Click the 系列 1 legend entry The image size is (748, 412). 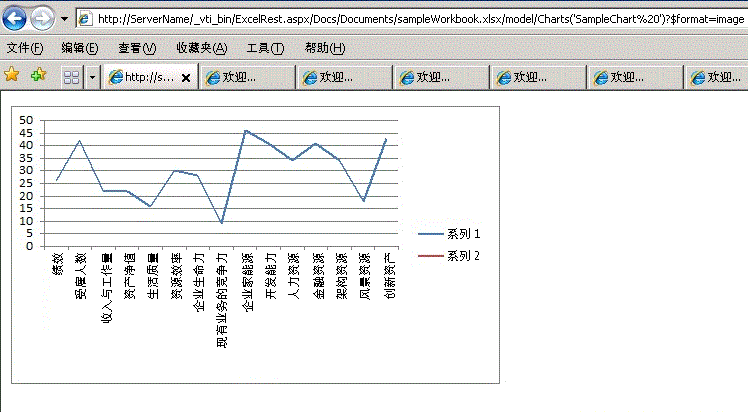point(449,234)
